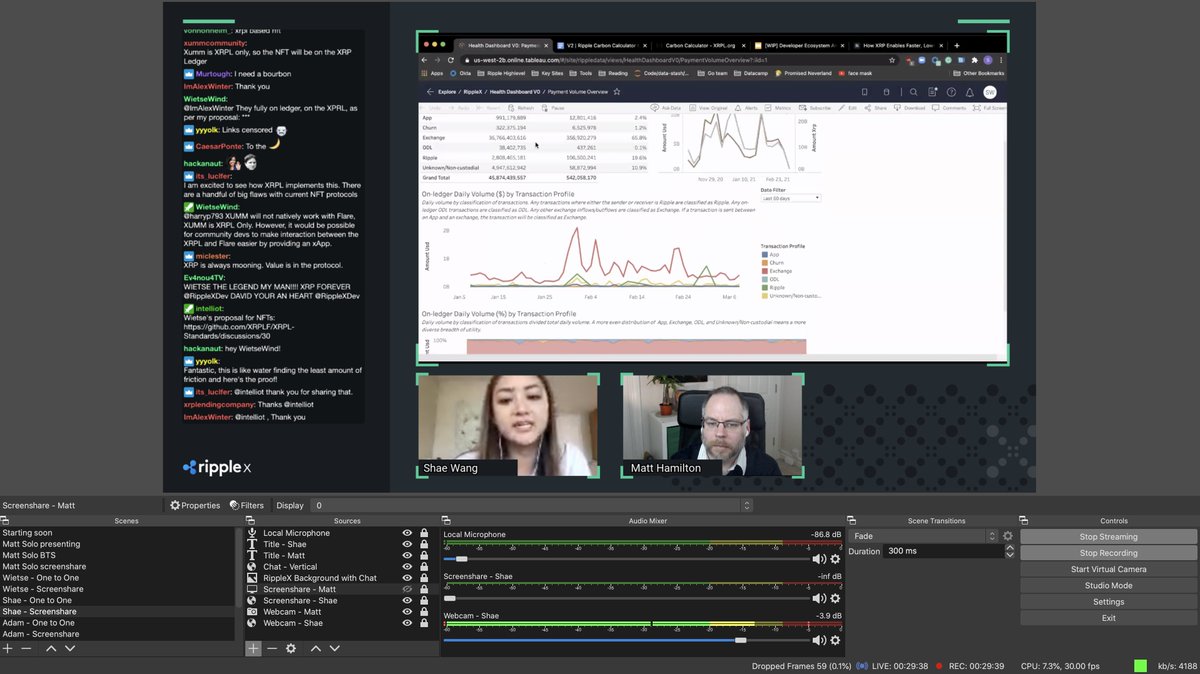
Task: Move the selected source up
Action: 316,648
